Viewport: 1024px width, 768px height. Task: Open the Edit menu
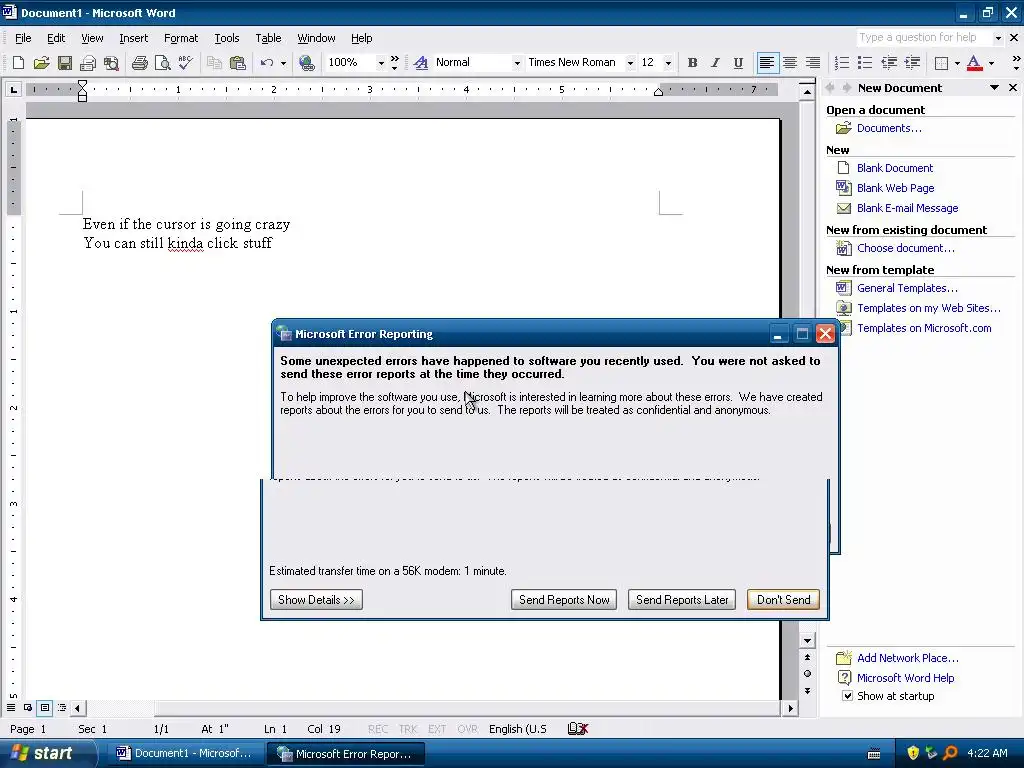[56, 38]
